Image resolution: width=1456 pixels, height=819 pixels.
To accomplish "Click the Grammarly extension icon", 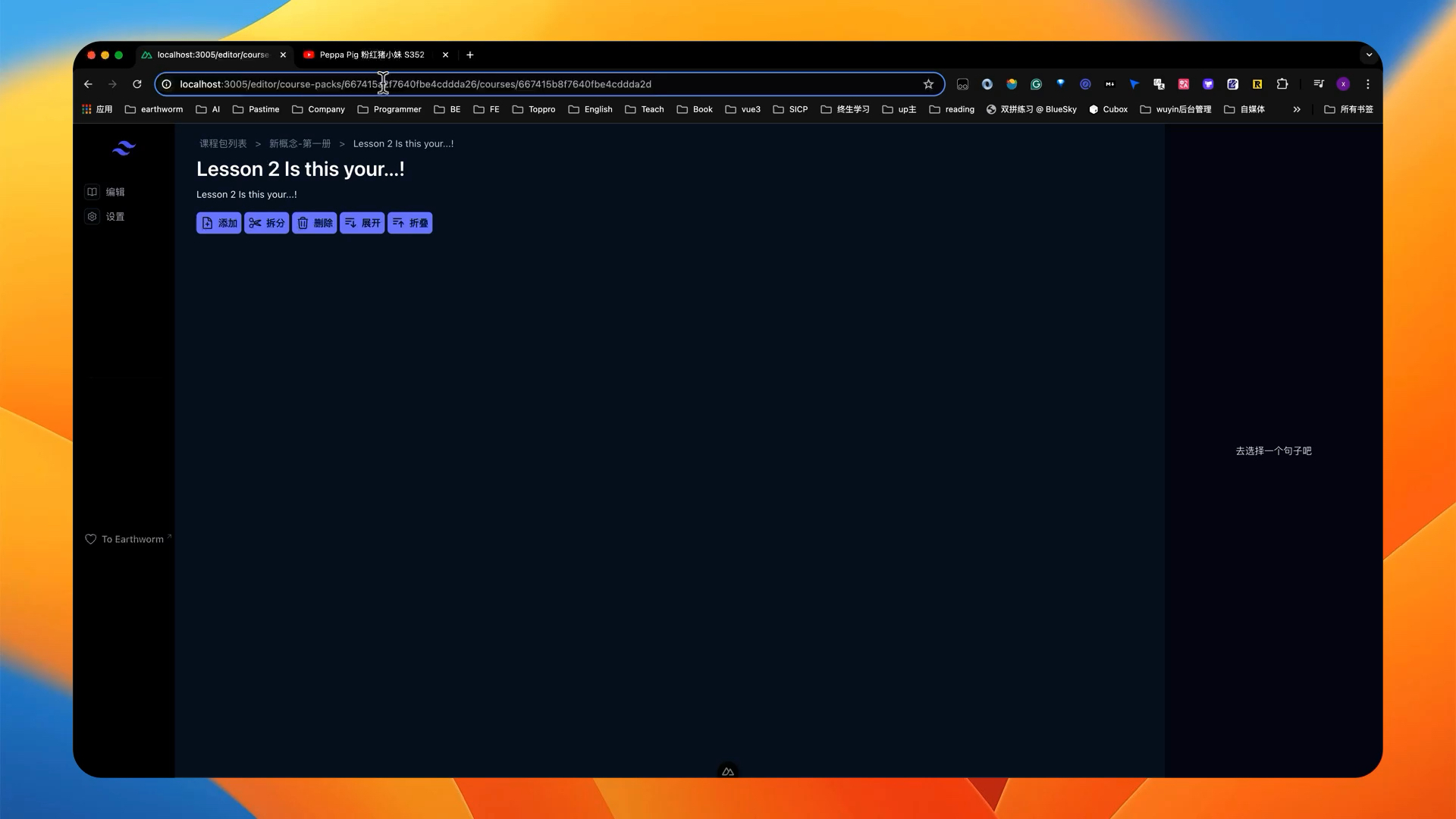I will tap(1036, 84).
